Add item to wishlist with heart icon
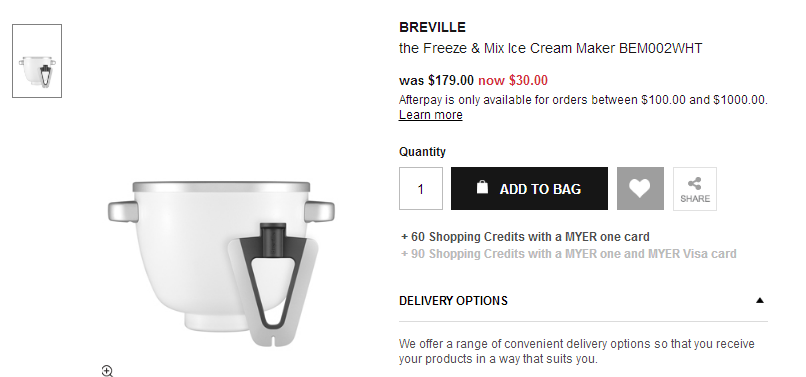Image resolution: width=806 pixels, height=377 pixels. pos(640,188)
